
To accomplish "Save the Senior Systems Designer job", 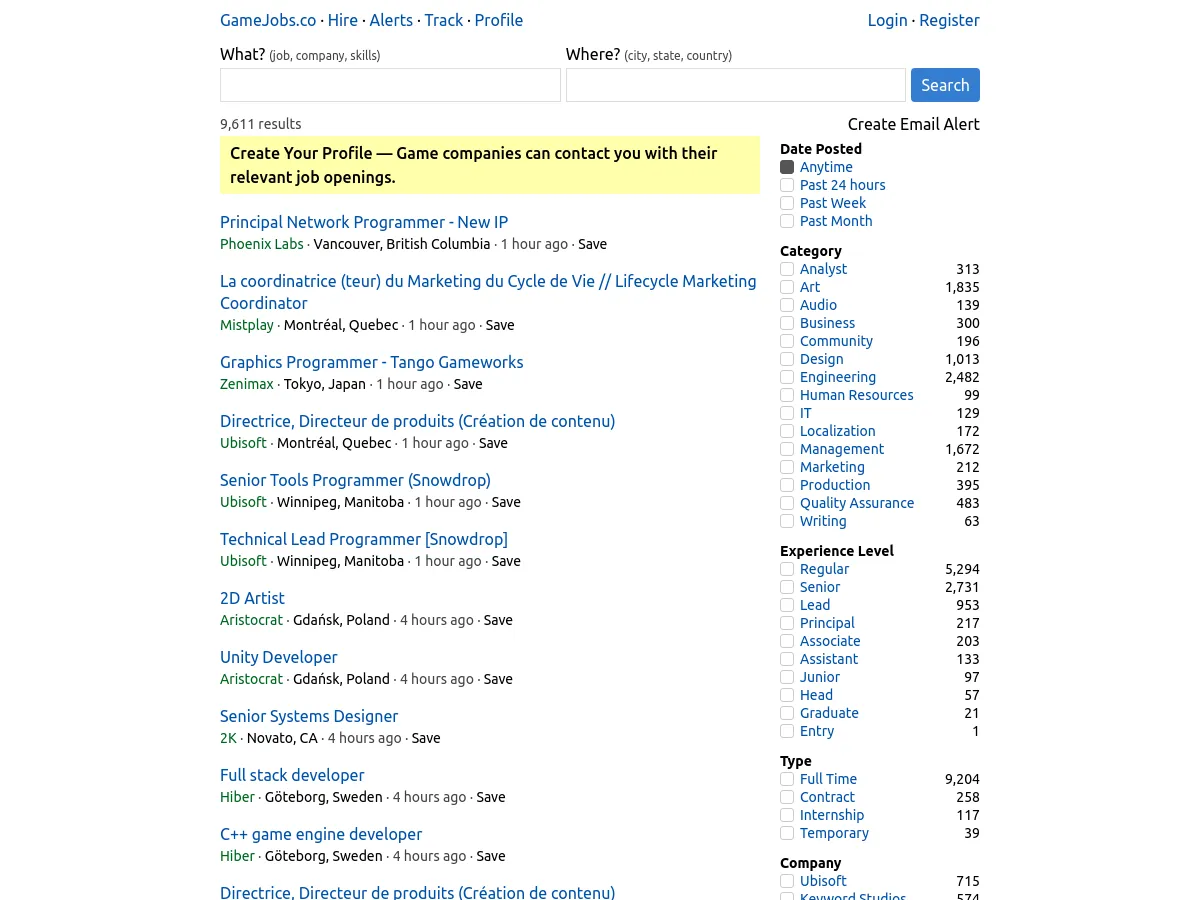I will [x=426, y=738].
